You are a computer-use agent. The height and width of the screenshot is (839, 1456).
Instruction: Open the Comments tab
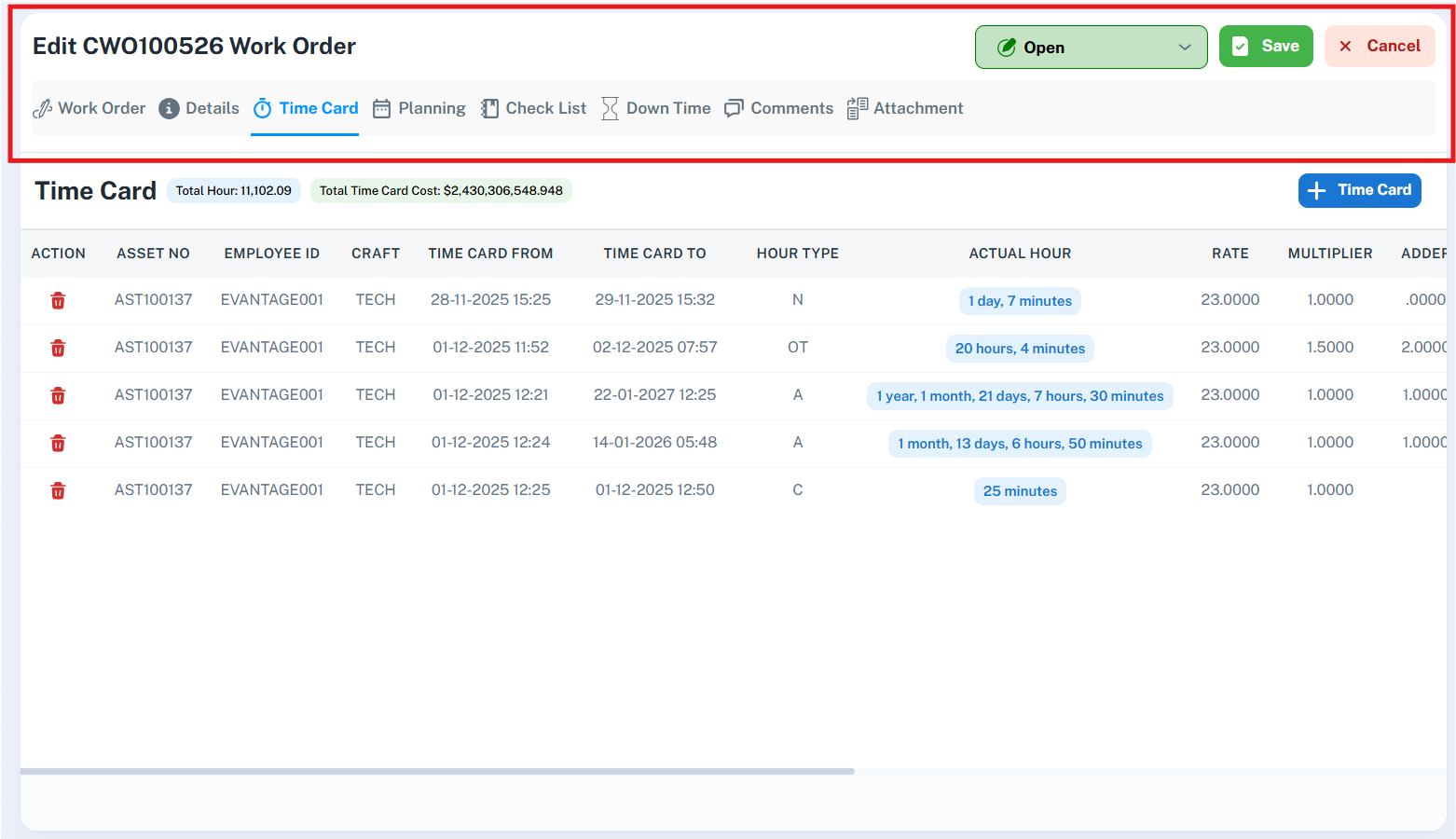tap(779, 109)
